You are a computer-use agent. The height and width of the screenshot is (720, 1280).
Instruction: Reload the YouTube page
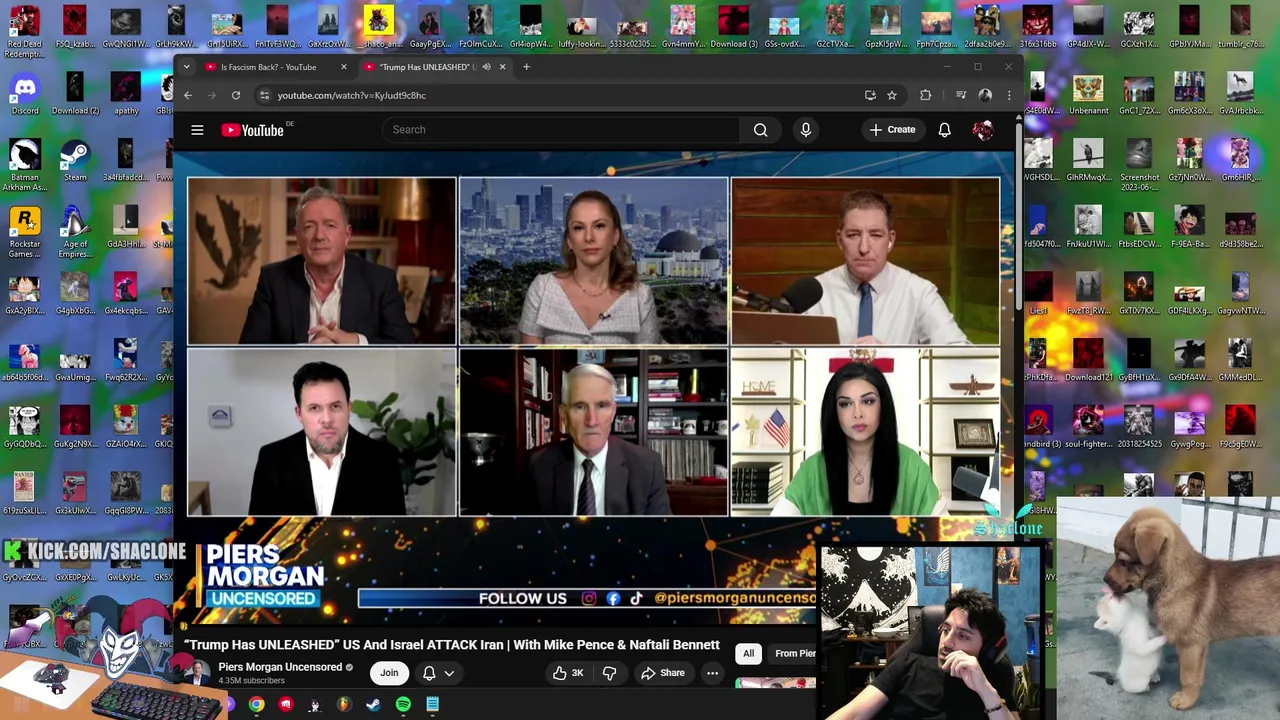pos(236,95)
